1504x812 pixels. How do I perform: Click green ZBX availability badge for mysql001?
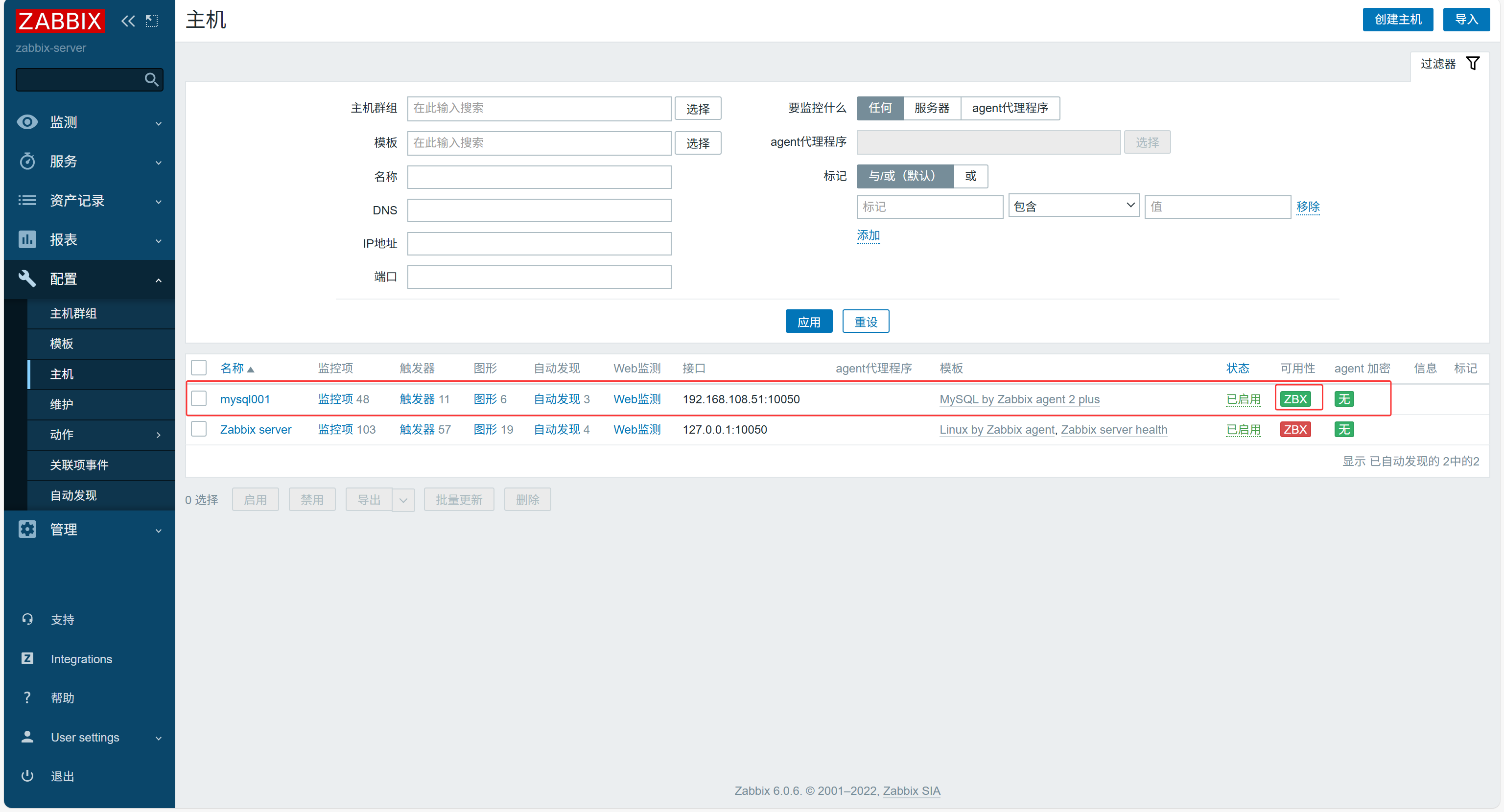[1295, 399]
